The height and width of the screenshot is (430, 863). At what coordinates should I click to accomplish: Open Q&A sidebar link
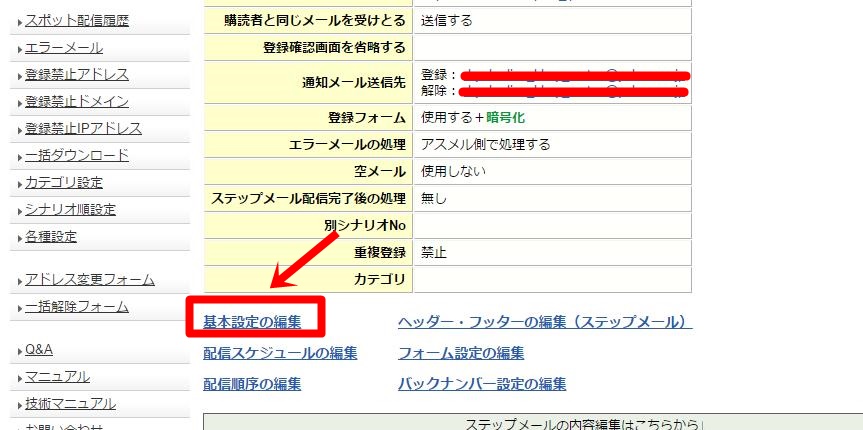click(39, 350)
